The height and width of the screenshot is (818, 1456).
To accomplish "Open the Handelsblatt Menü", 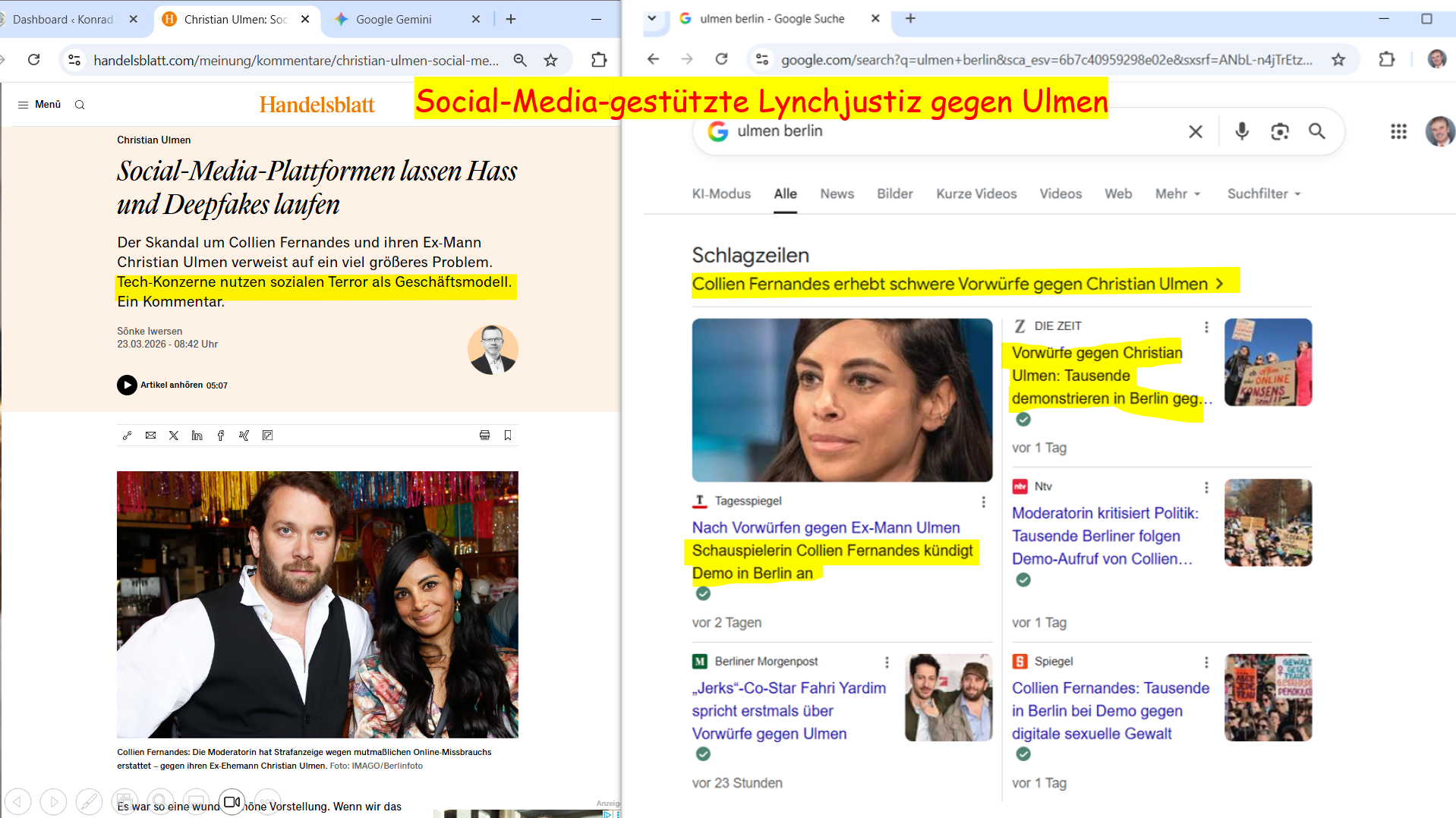I will (x=39, y=105).
